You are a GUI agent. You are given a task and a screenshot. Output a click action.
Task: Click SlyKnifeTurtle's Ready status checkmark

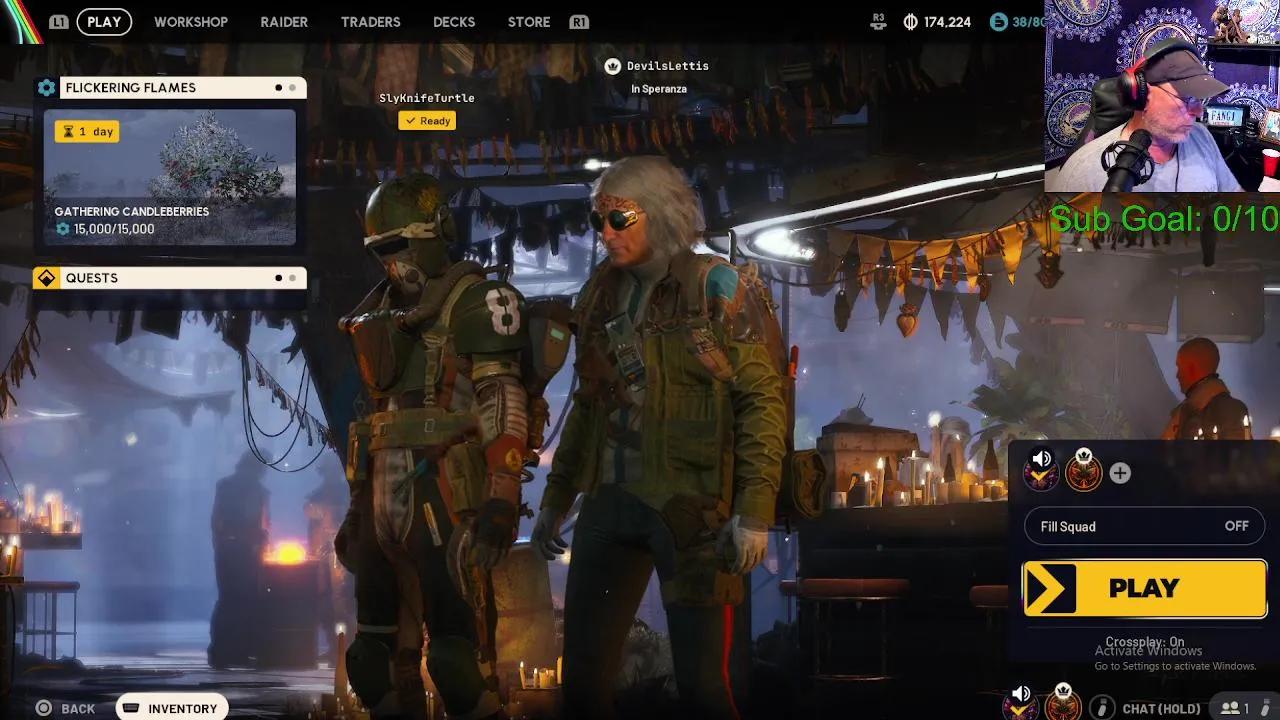click(x=411, y=120)
